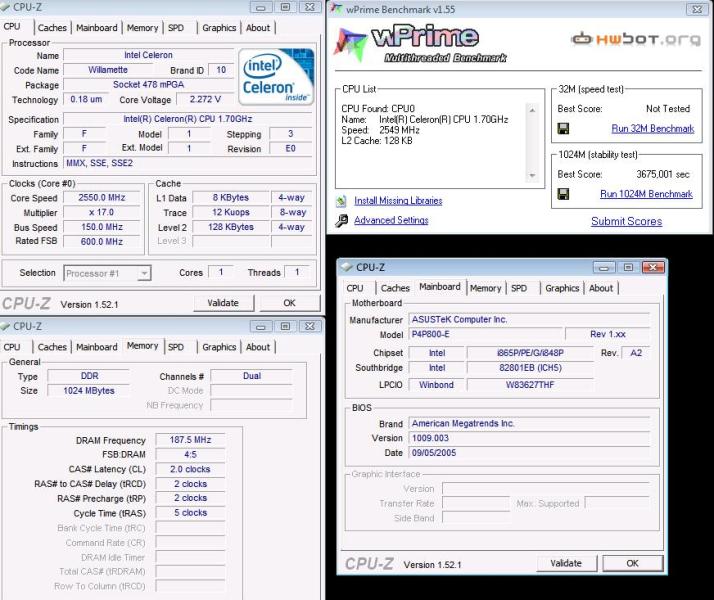The width and height of the screenshot is (714, 600).
Task: Click the Multiplier x 17.0 field
Action: click(102, 213)
